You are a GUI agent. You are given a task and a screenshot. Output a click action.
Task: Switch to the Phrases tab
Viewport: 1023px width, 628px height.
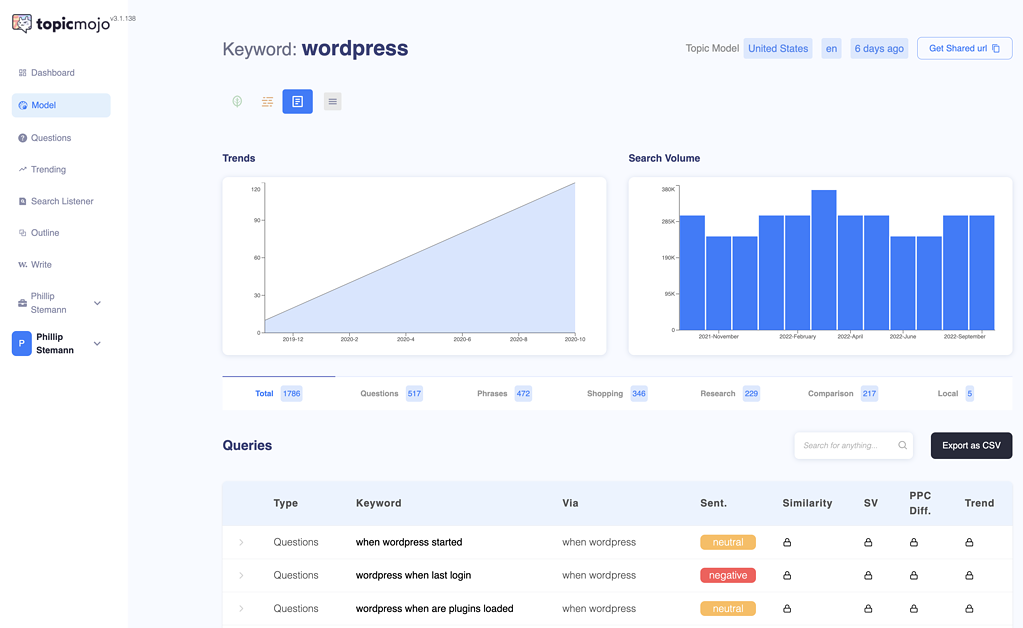504,393
